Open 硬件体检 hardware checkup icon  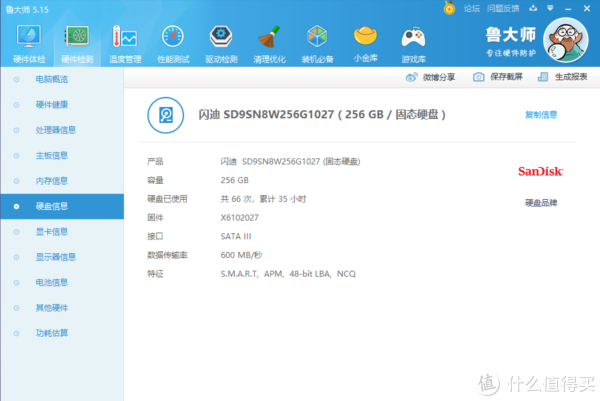click(x=29, y=37)
